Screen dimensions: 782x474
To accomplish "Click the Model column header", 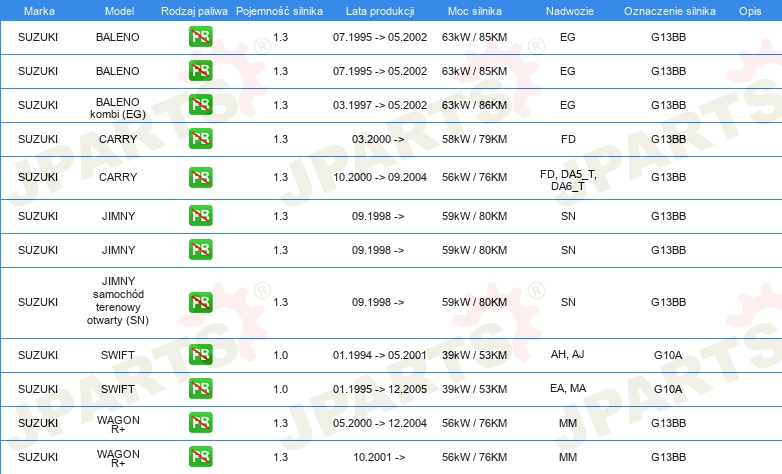I will (119, 11).
